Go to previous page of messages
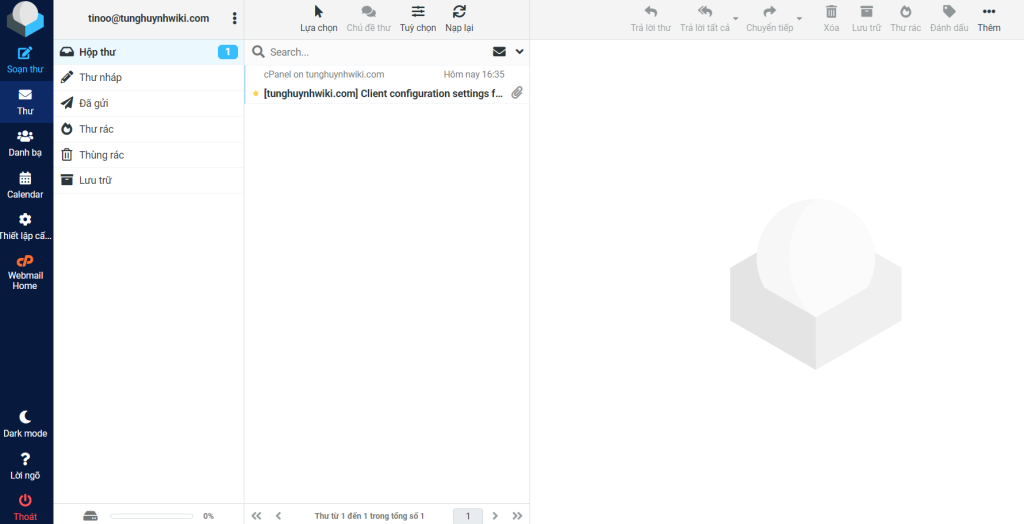 tap(278, 516)
